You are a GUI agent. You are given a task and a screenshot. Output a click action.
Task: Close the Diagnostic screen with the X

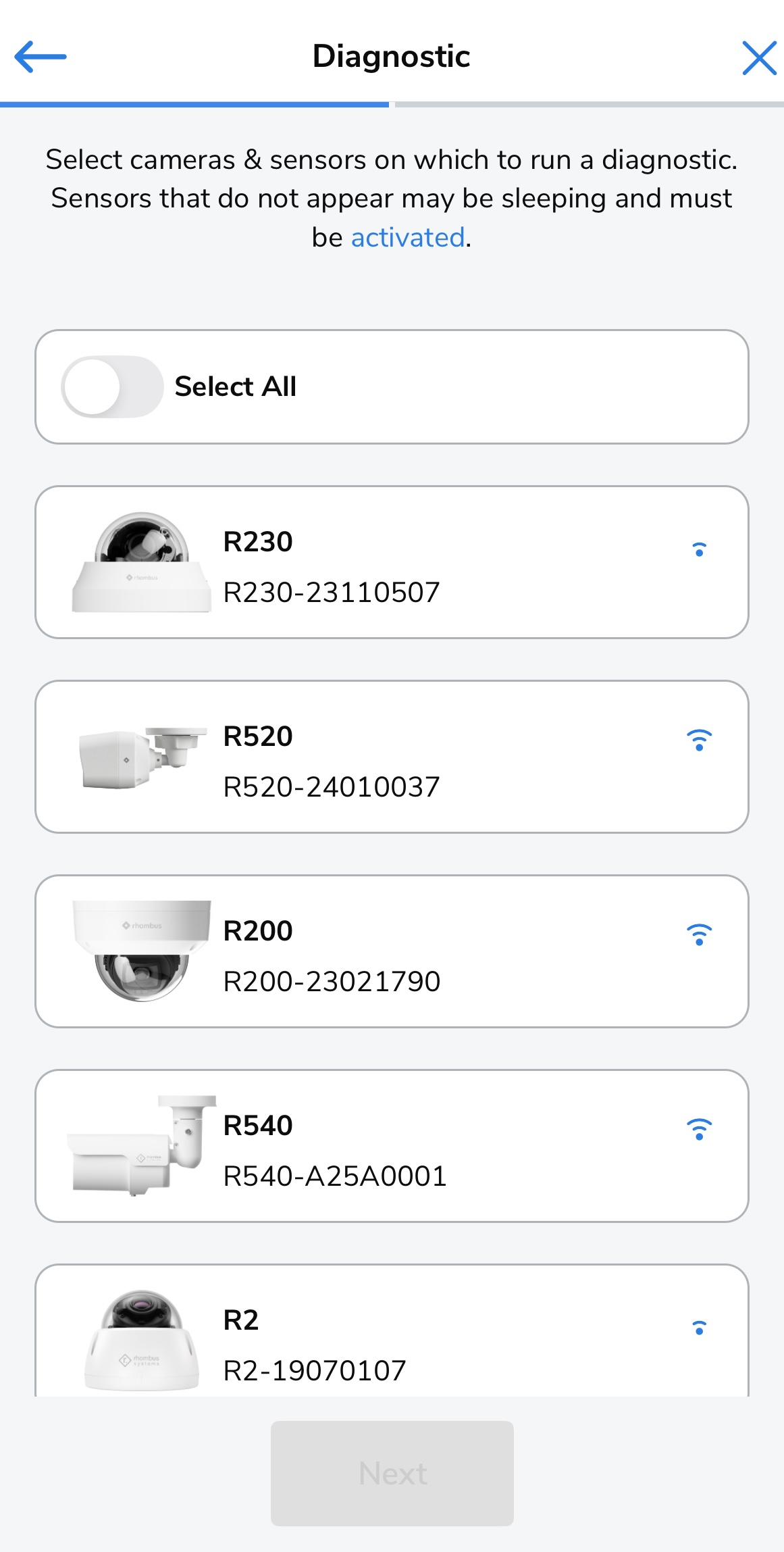coord(759,57)
